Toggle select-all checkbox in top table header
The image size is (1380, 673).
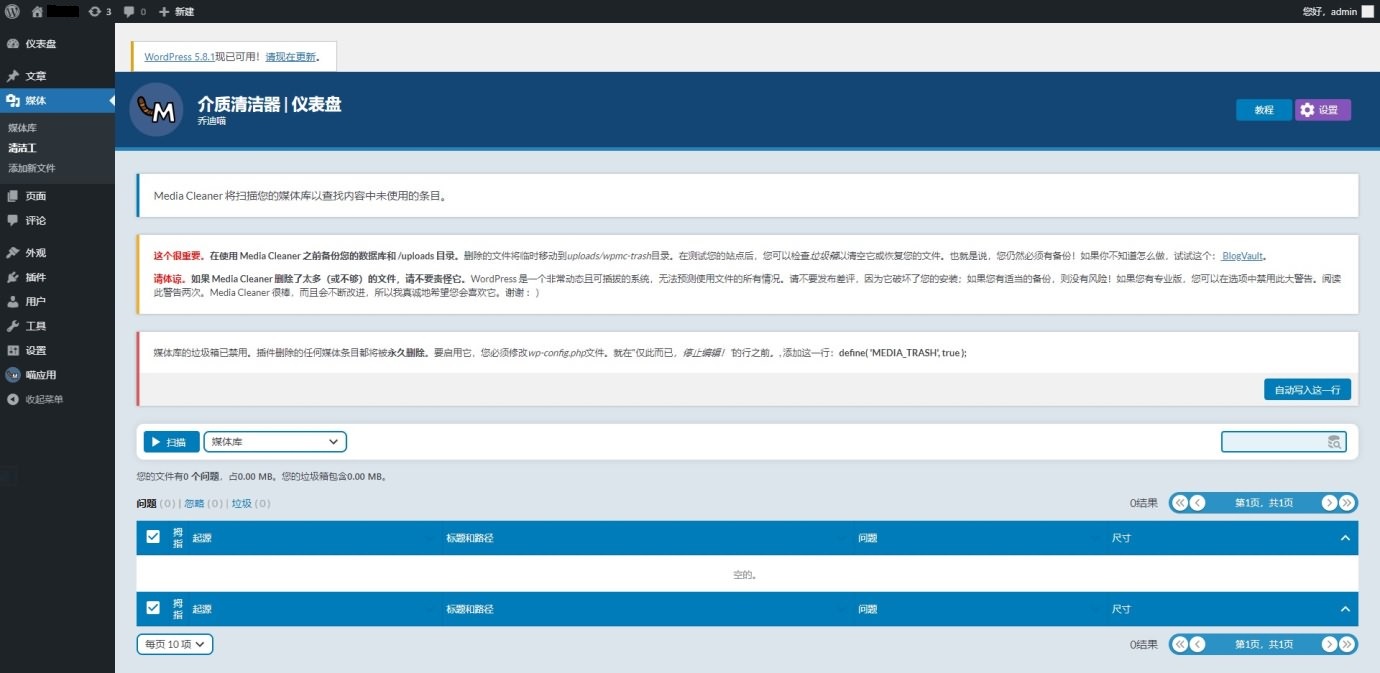click(x=153, y=537)
